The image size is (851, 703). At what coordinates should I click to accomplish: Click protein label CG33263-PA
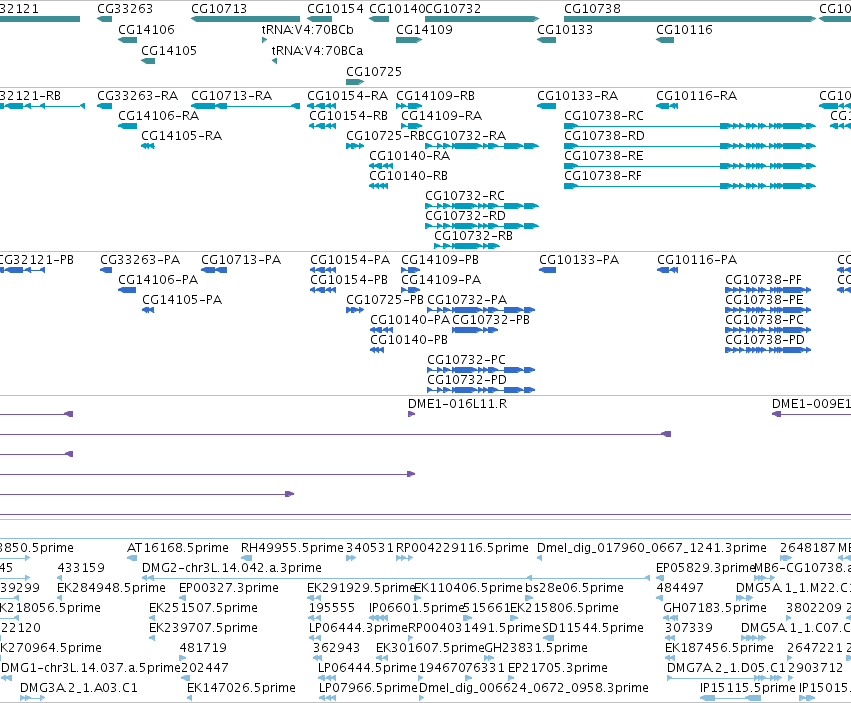[140, 260]
